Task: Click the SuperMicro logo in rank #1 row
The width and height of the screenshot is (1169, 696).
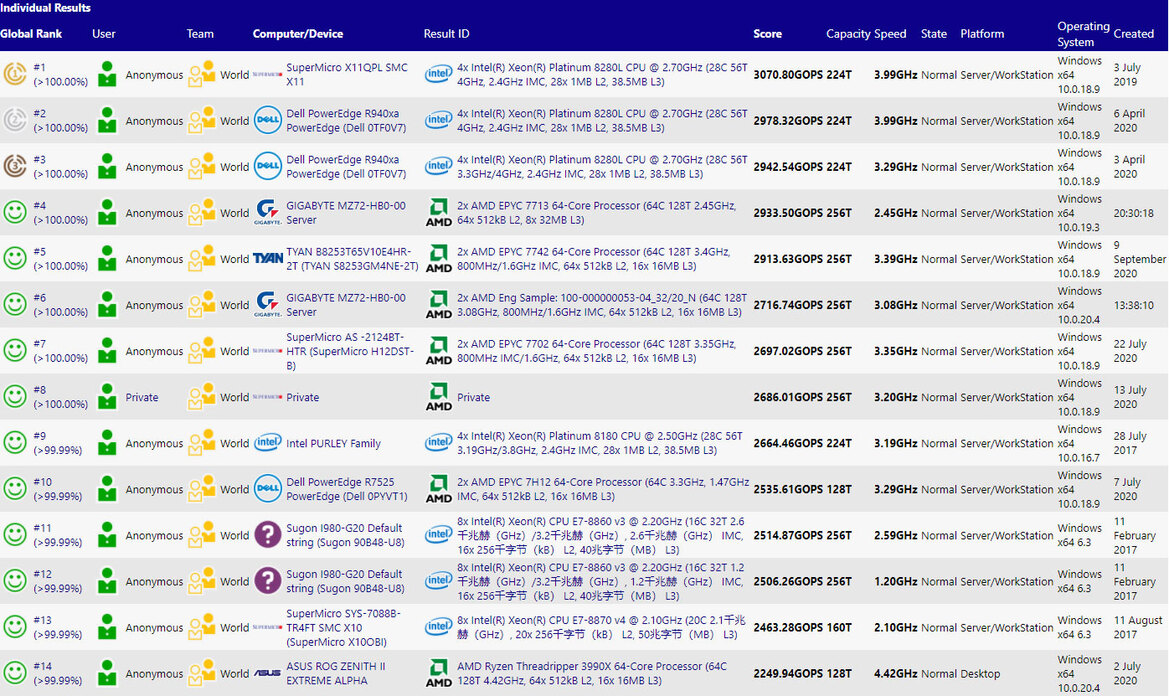Action: tap(268, 75)
